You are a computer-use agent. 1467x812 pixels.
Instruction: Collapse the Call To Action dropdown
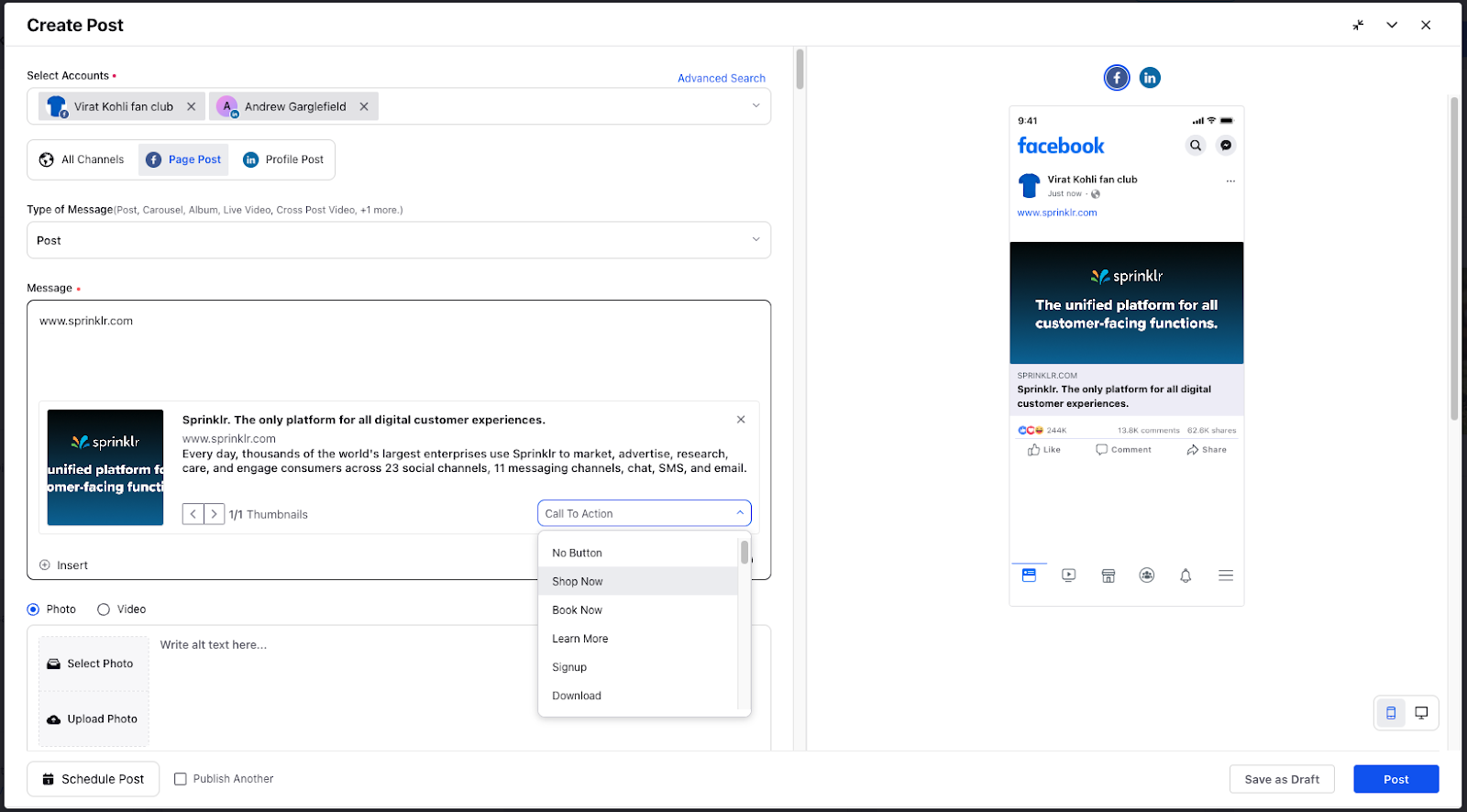click(740, 513)
